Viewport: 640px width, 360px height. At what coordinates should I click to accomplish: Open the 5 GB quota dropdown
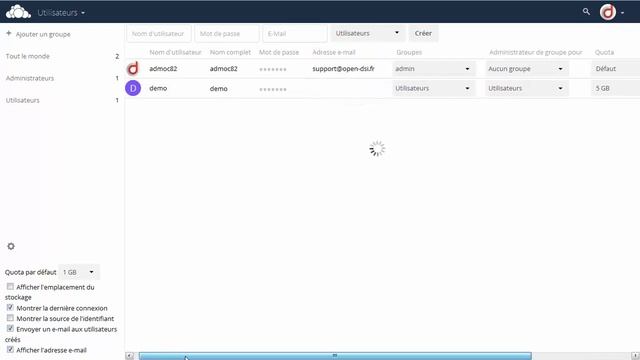[x=615, y=88]
